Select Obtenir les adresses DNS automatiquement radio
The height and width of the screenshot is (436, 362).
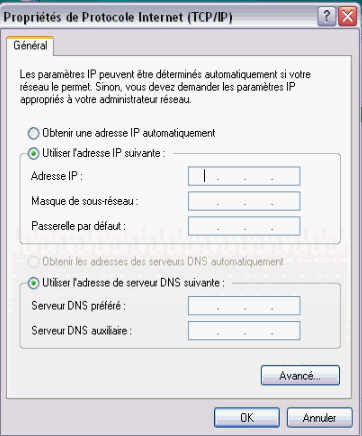point(33,262)
